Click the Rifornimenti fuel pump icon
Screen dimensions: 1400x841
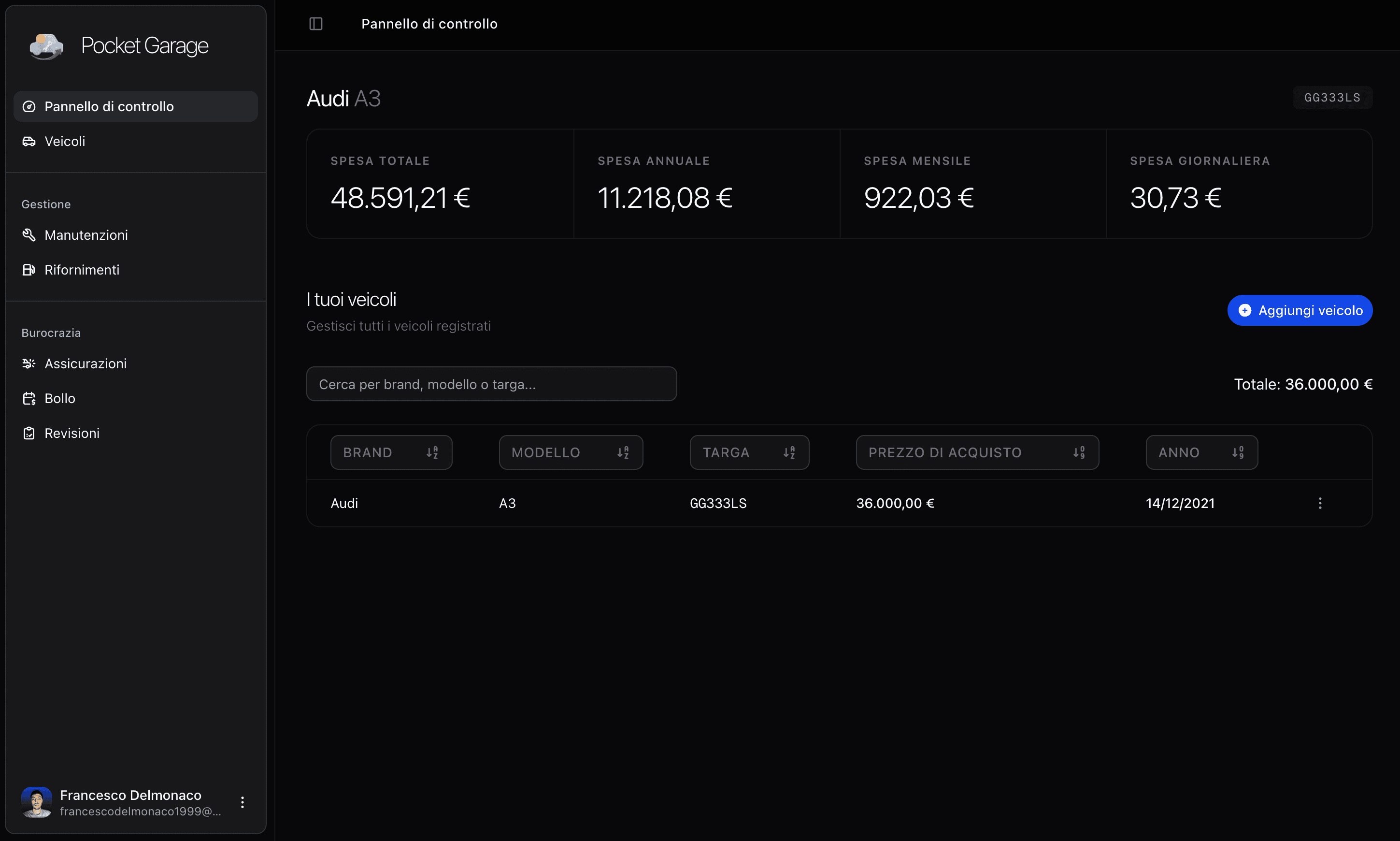[29, 270]
